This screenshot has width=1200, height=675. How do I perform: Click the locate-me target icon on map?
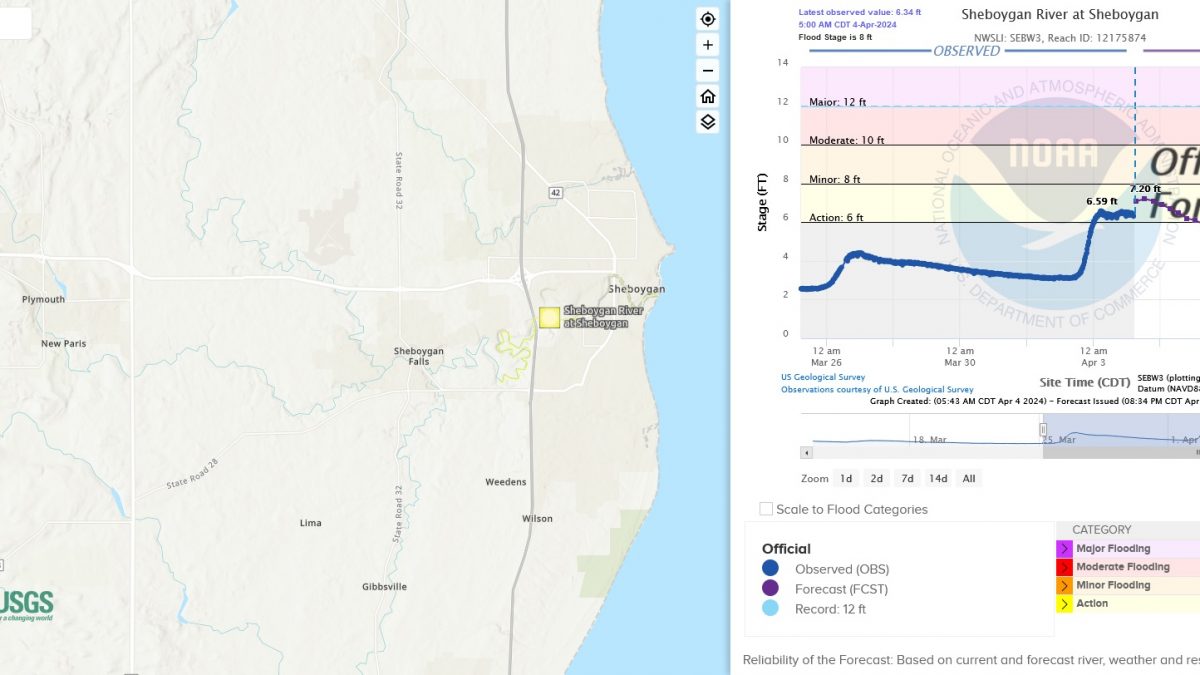coord(708,19)
